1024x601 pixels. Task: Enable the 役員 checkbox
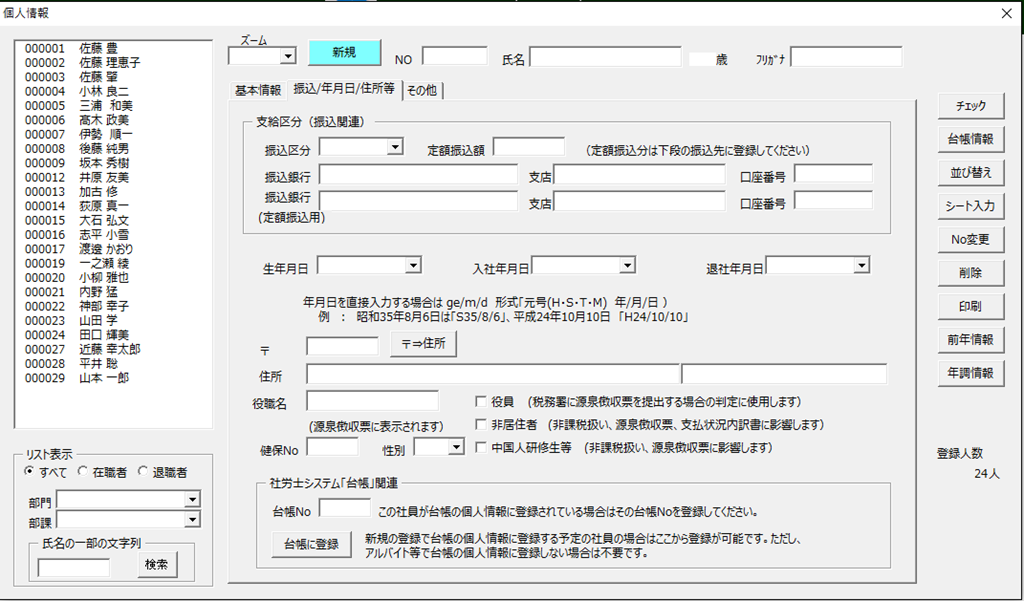(x=481, y=402)
